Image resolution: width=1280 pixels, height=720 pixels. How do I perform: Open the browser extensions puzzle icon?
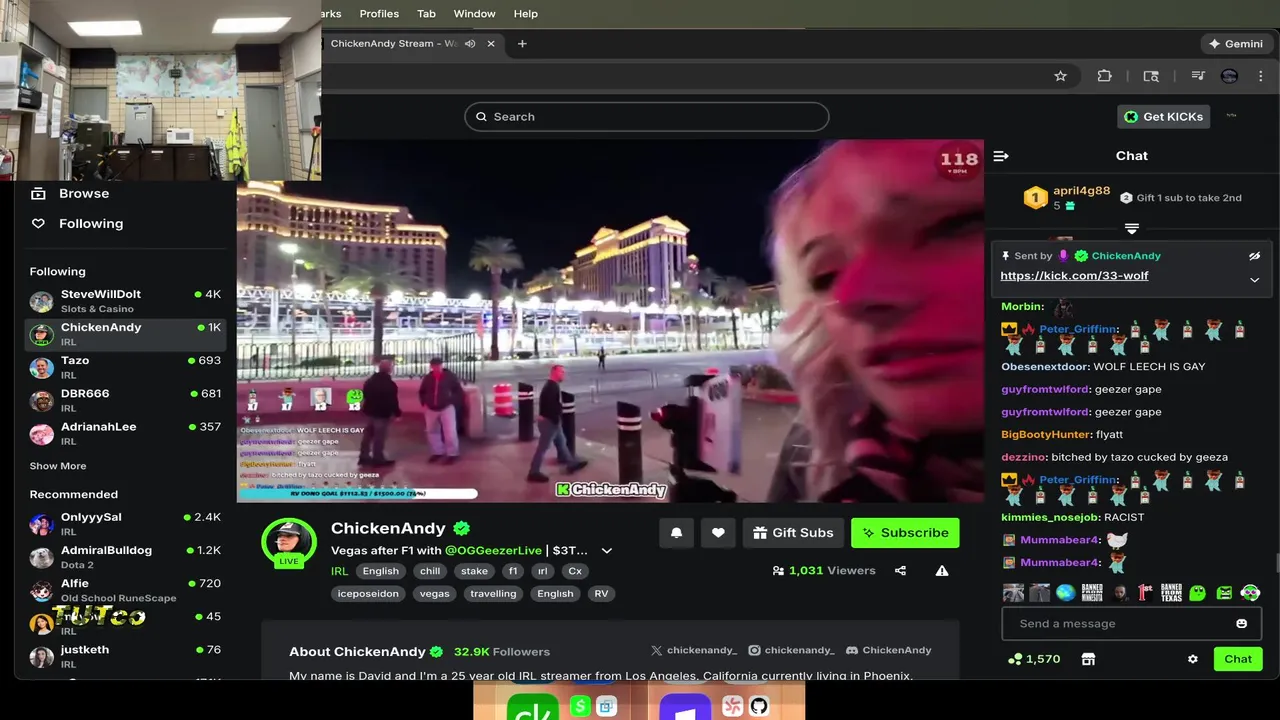pos(1104,76)
